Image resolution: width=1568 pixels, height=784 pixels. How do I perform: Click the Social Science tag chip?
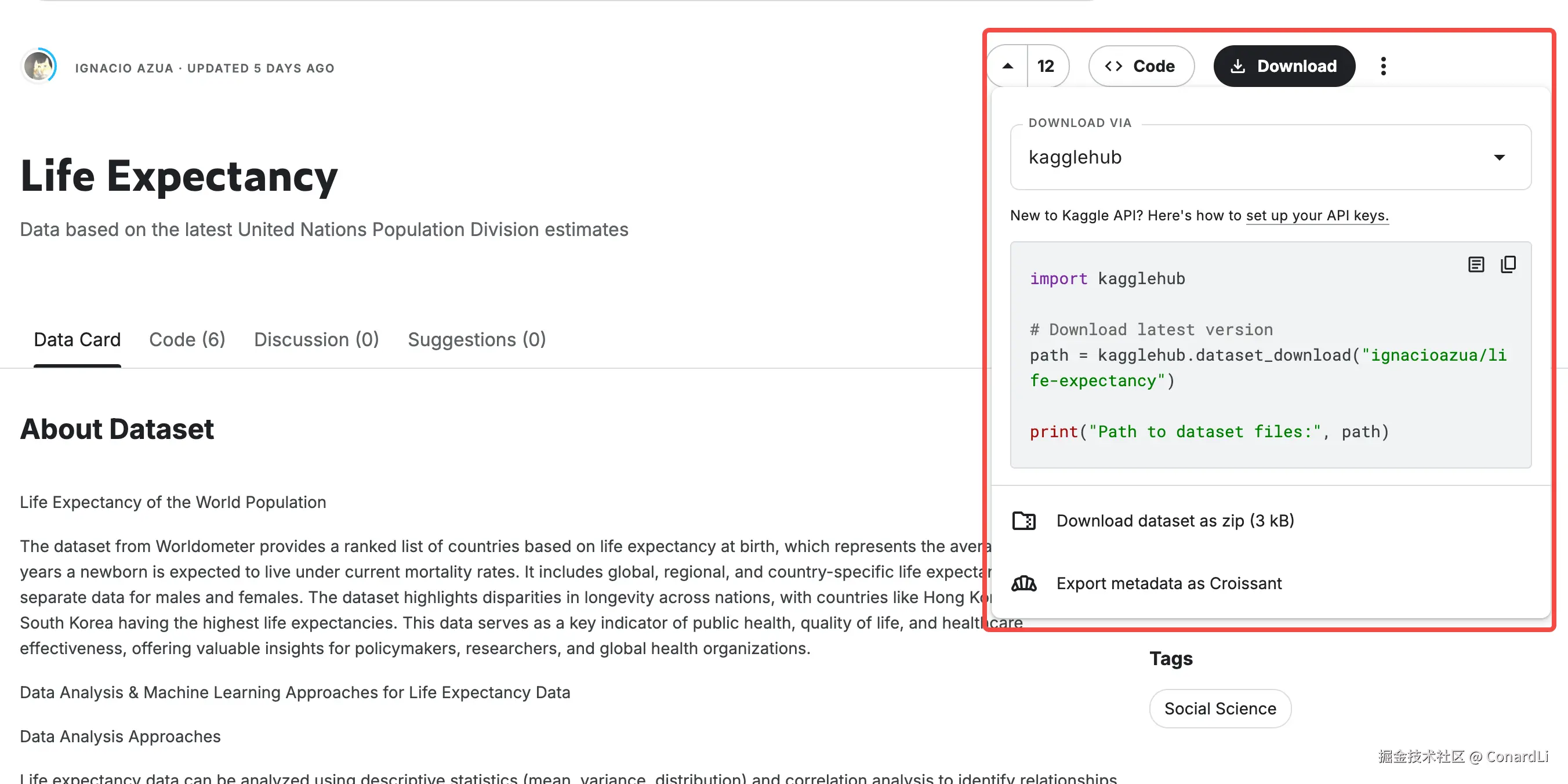click(x=1220, y=709)
